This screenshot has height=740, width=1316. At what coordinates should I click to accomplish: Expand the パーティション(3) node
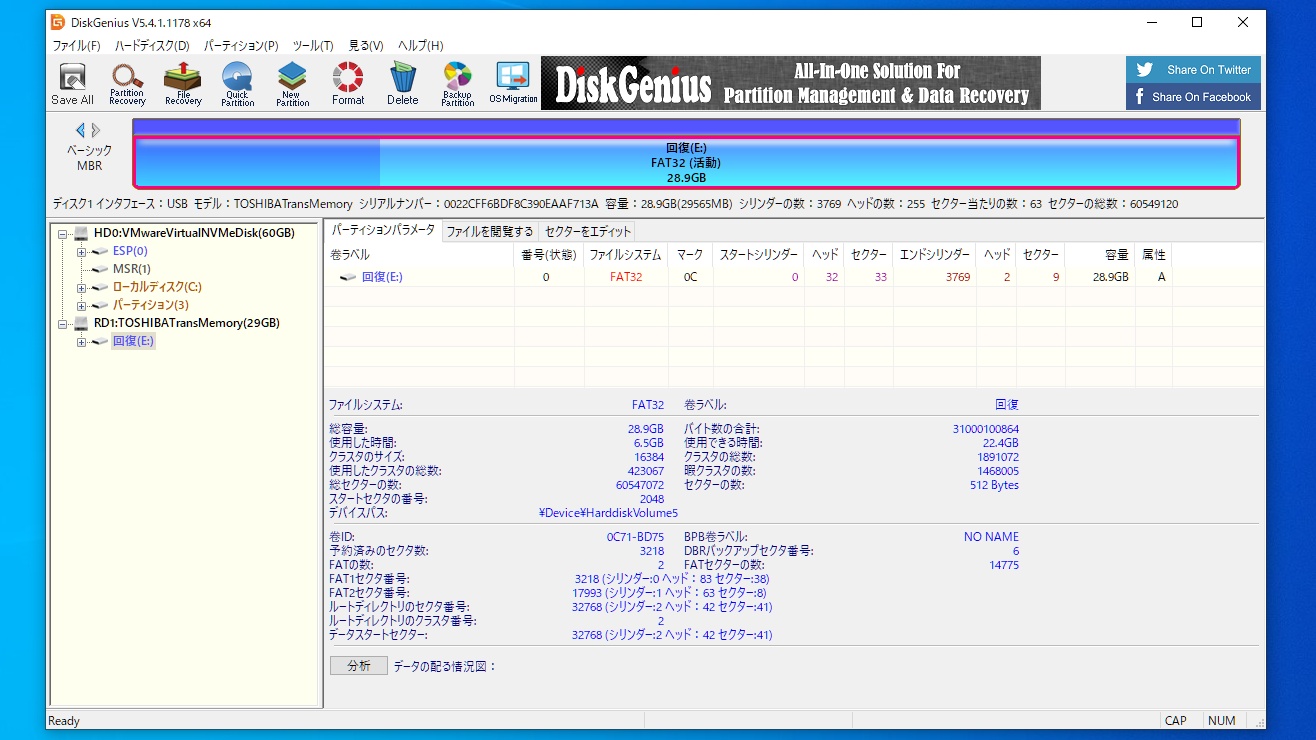(81, 305)
